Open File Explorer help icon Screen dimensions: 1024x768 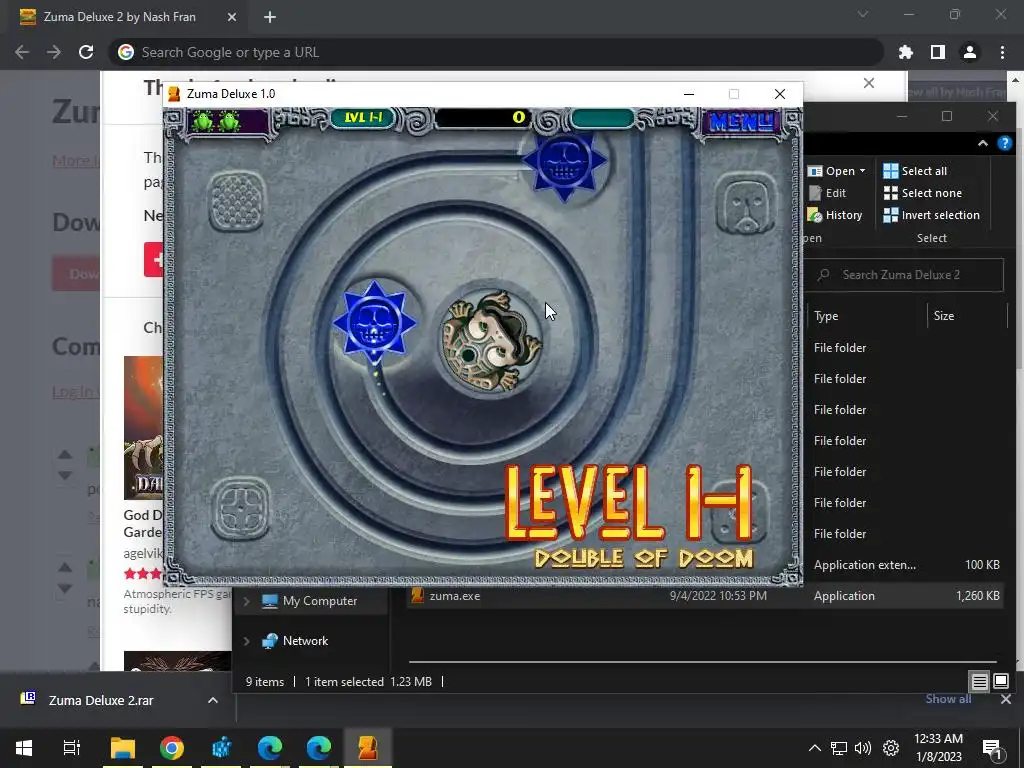coord(1005,144)
